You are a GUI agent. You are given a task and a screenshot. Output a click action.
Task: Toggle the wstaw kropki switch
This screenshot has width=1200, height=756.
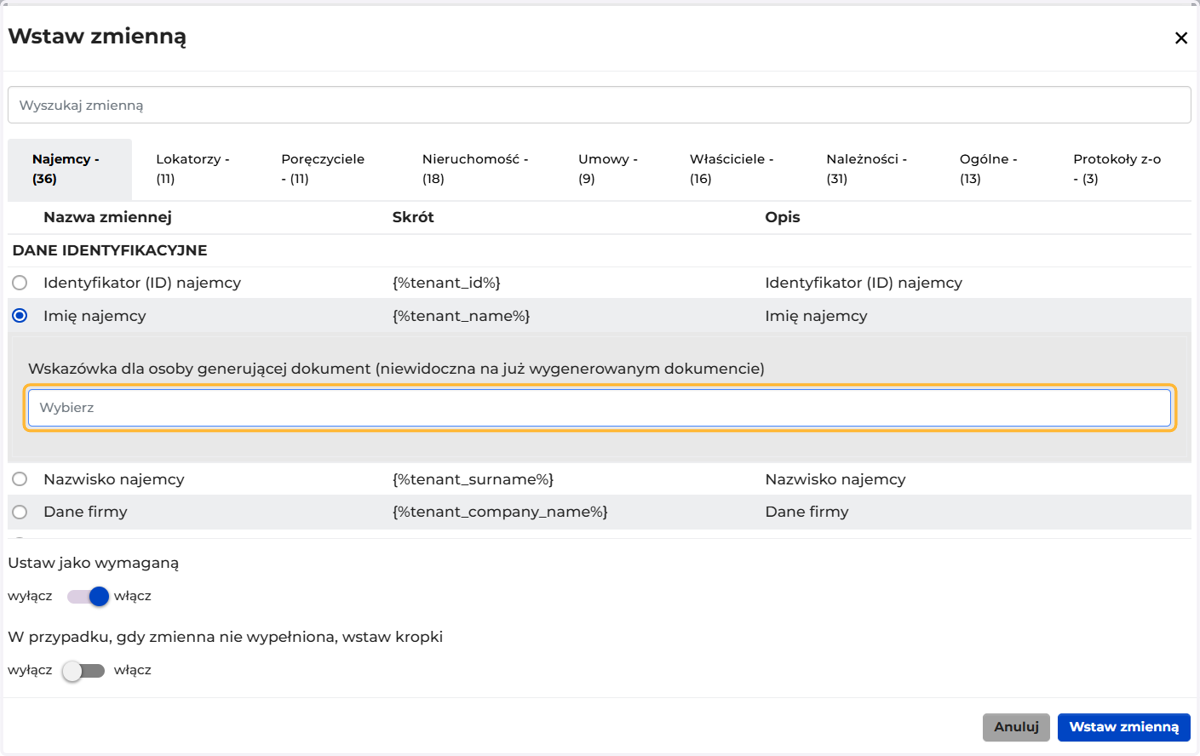(83, 670)
